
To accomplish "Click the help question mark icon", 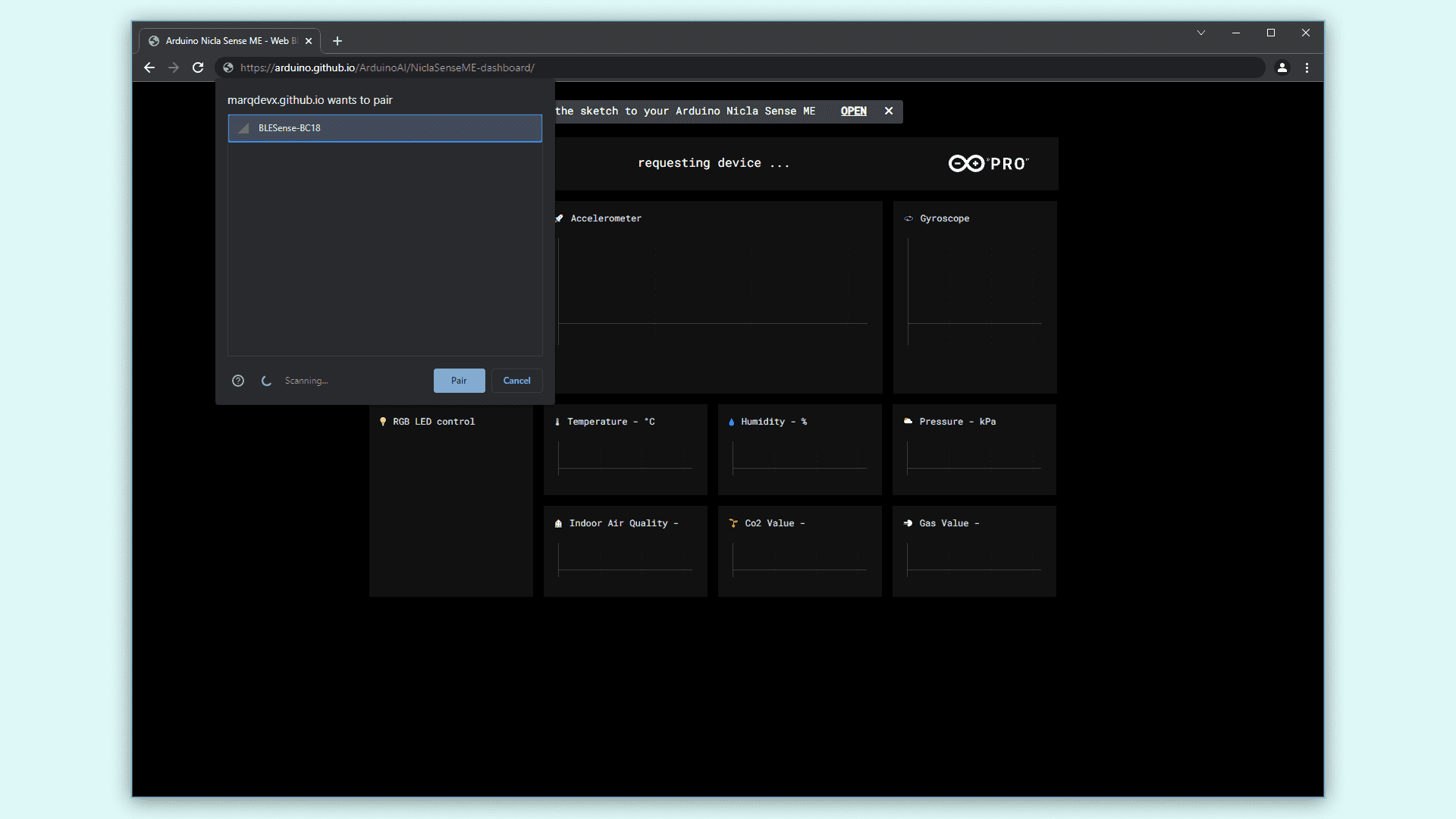I will (x=238, y=381).
